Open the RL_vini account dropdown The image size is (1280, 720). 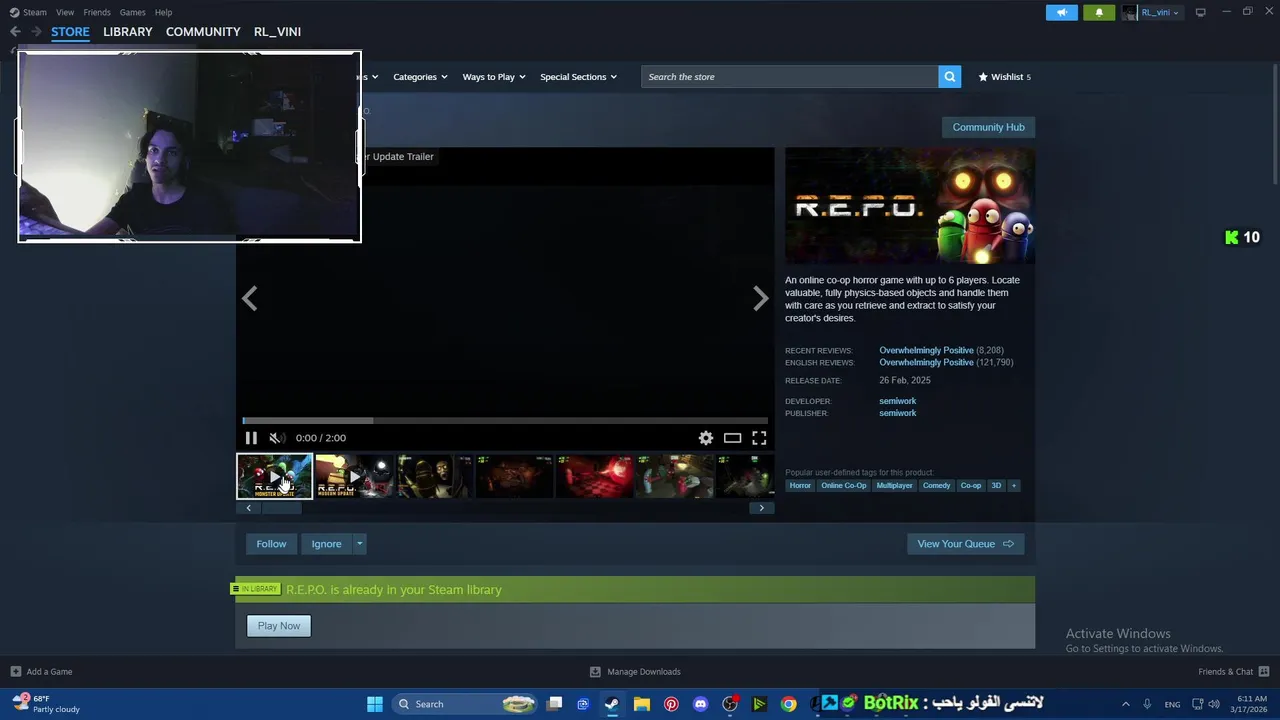point(1151,12)
